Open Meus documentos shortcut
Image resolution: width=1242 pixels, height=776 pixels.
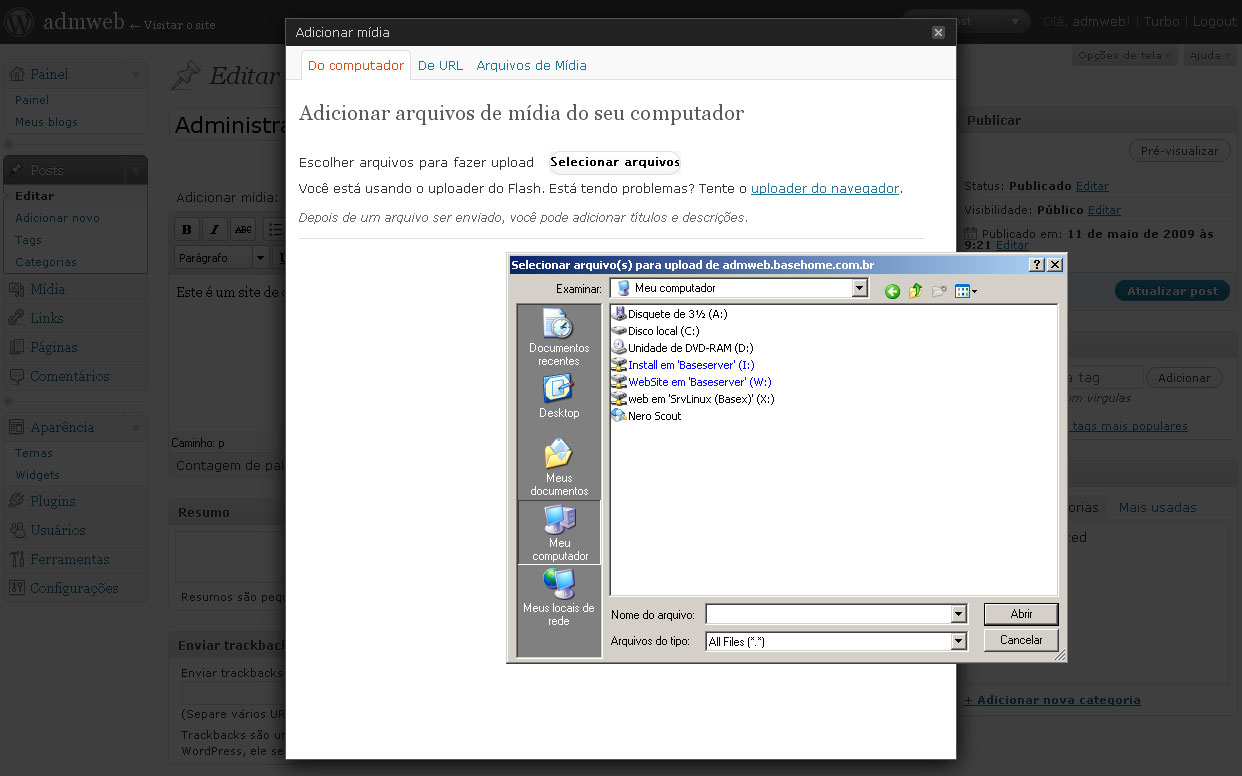[x=559, y=467]
